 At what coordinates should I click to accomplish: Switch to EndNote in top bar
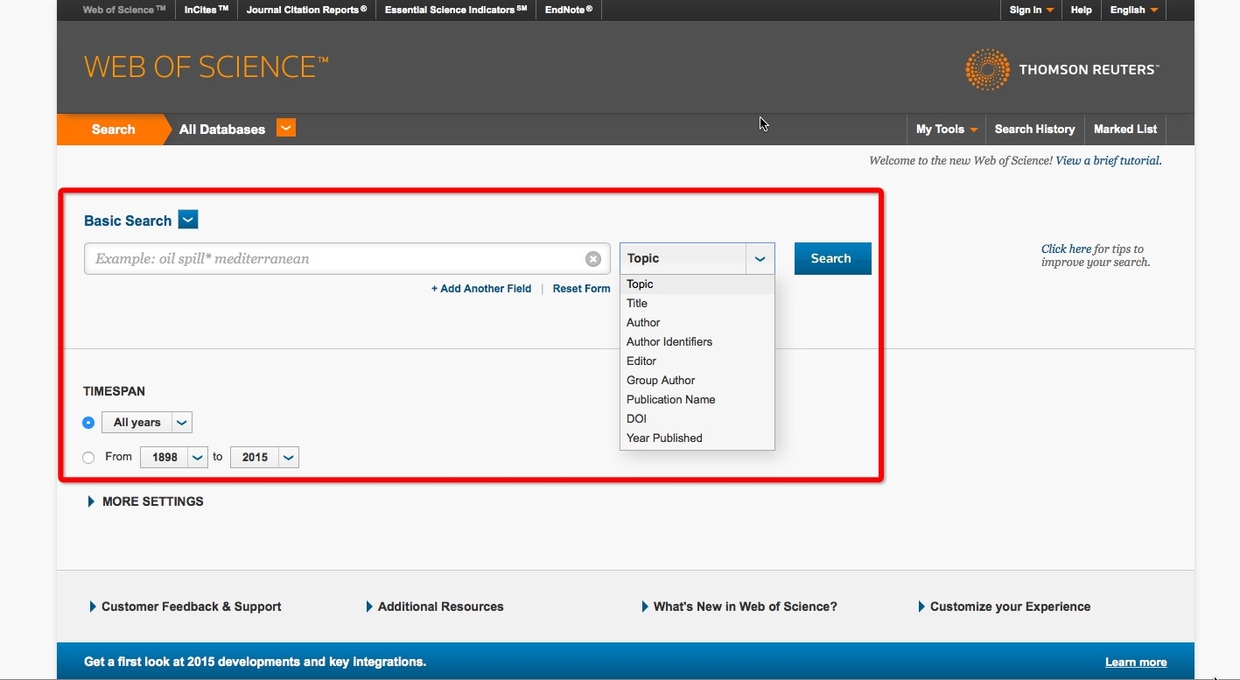pyautogui.click(x=569, y=10)
